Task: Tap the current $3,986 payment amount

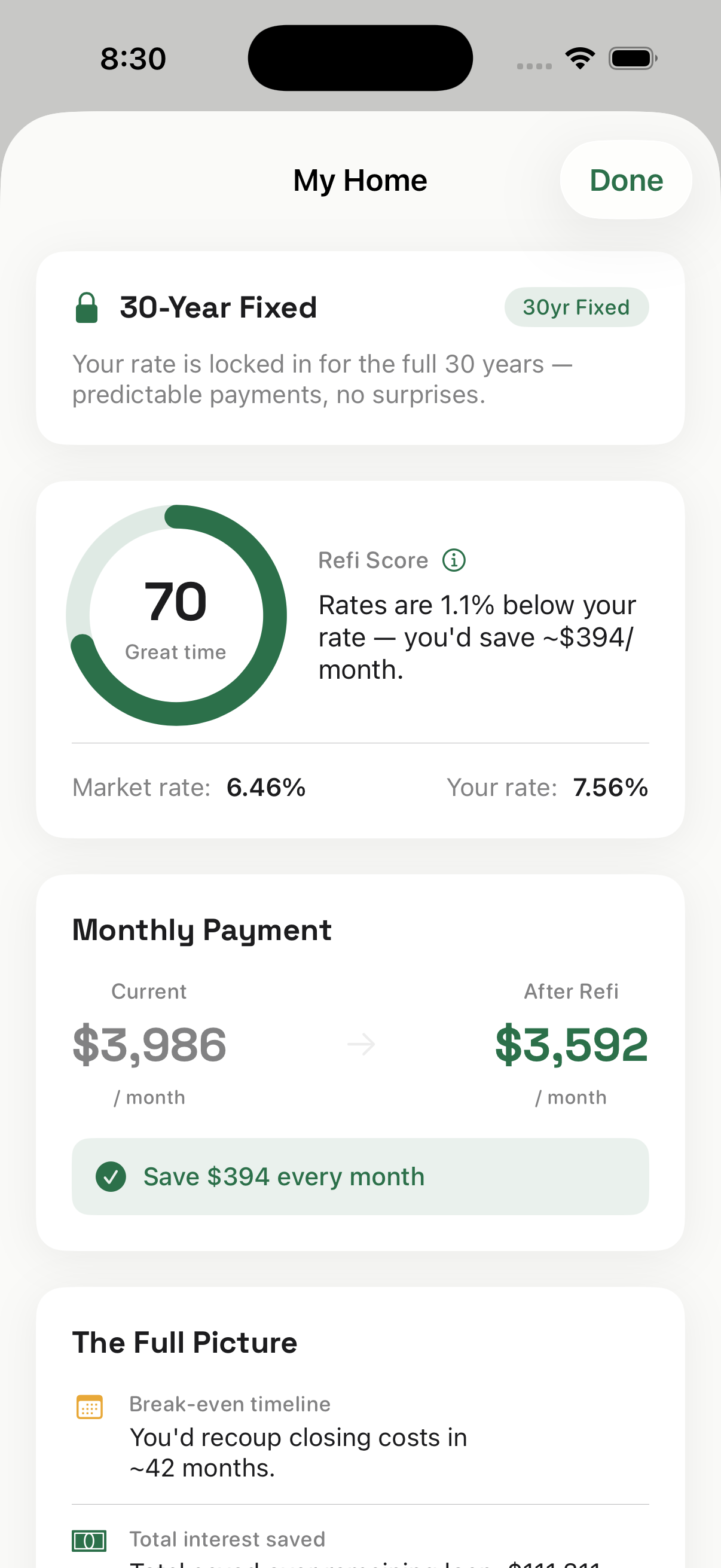Action: pyautogui.click(x=149, y=1045)
